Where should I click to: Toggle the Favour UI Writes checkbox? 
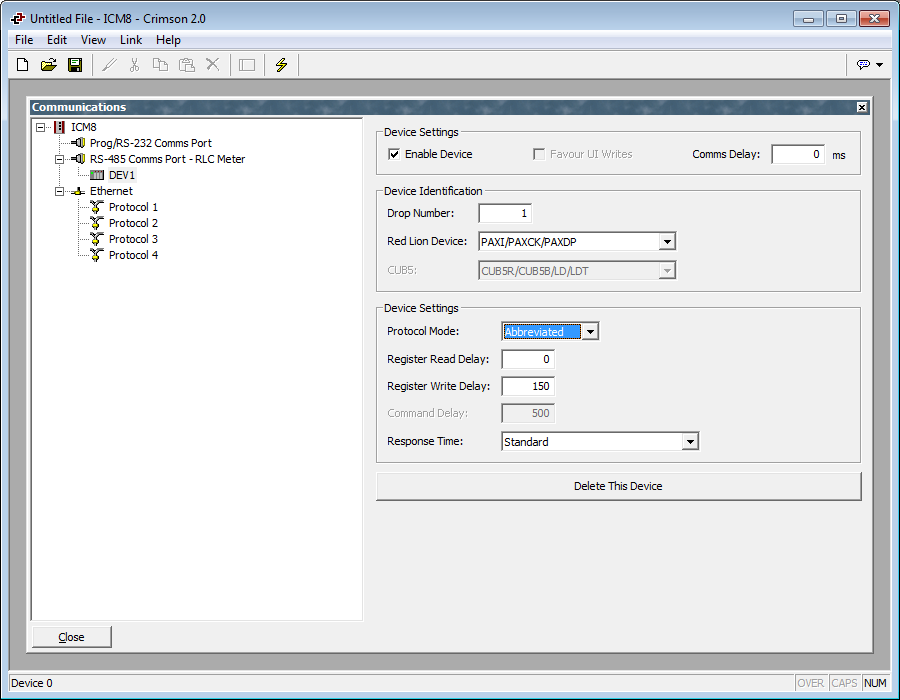tap(539, 154)
